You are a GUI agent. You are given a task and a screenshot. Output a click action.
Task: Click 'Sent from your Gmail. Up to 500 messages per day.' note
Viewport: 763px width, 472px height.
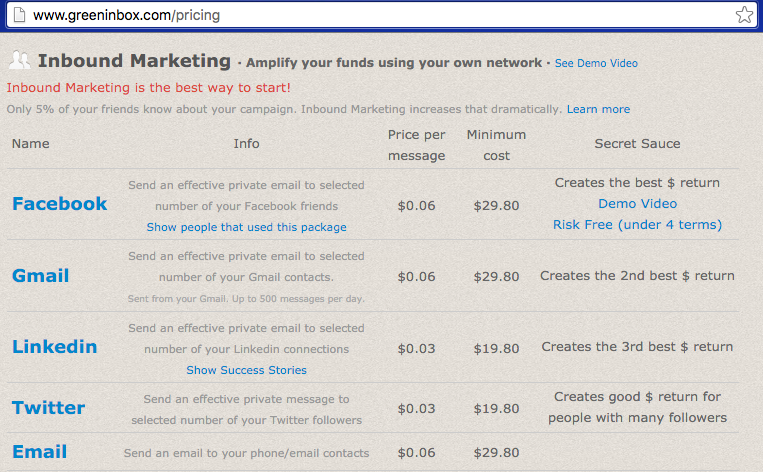coord(246,299)
